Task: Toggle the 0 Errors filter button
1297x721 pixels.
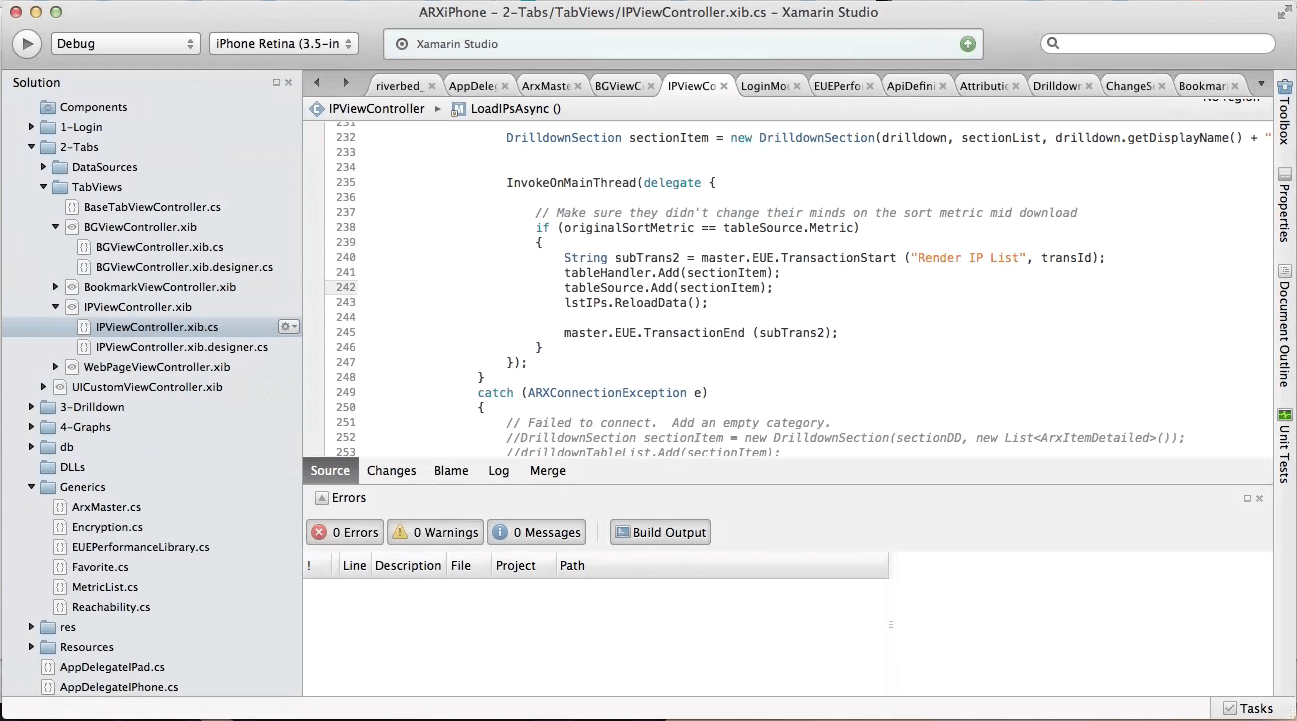Action: [345, 532]
